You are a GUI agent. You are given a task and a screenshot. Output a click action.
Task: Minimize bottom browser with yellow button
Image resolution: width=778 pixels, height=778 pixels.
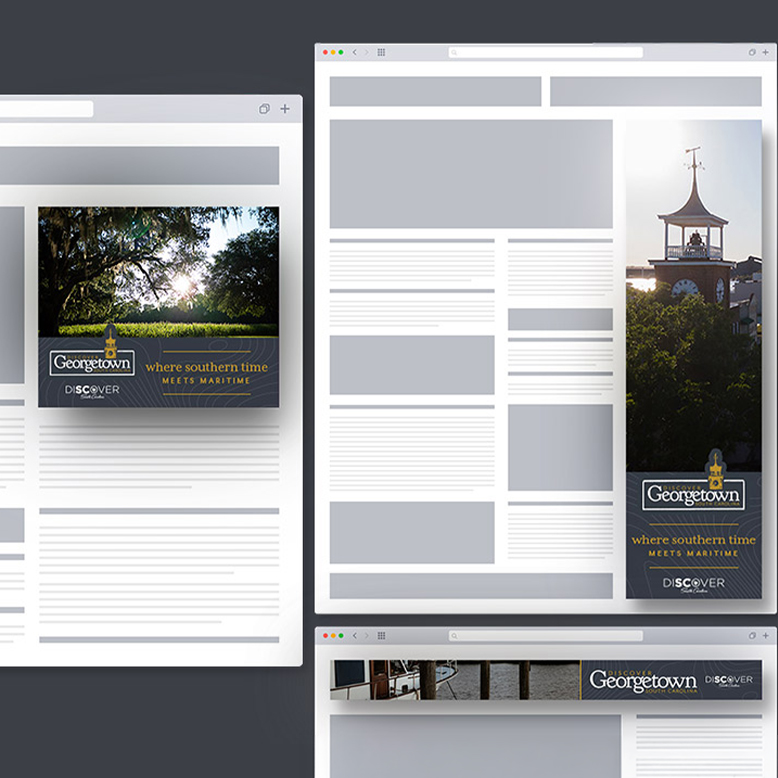click(x=333, y=636)
